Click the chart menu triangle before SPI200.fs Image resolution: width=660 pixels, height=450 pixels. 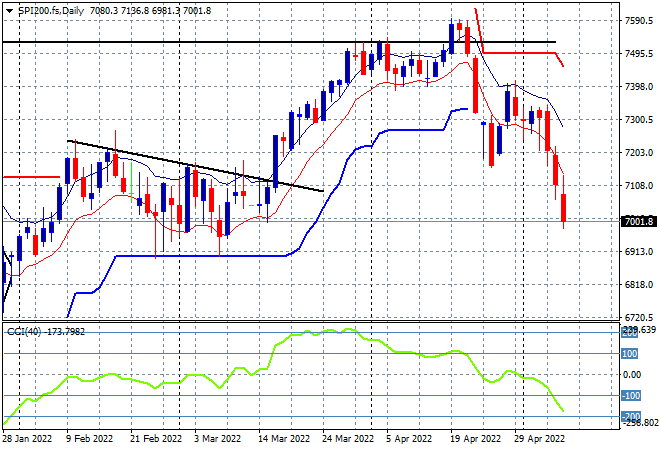click(9, 11)
